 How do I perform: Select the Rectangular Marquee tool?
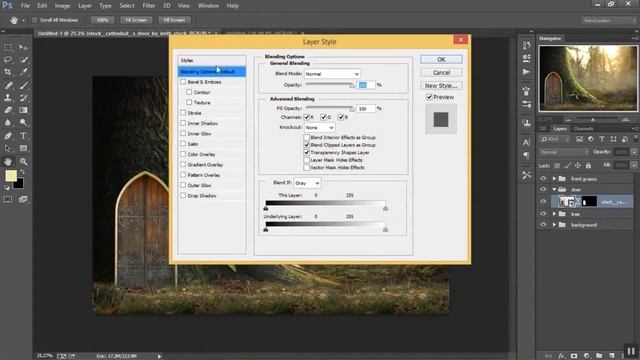[x=8, y=47]
